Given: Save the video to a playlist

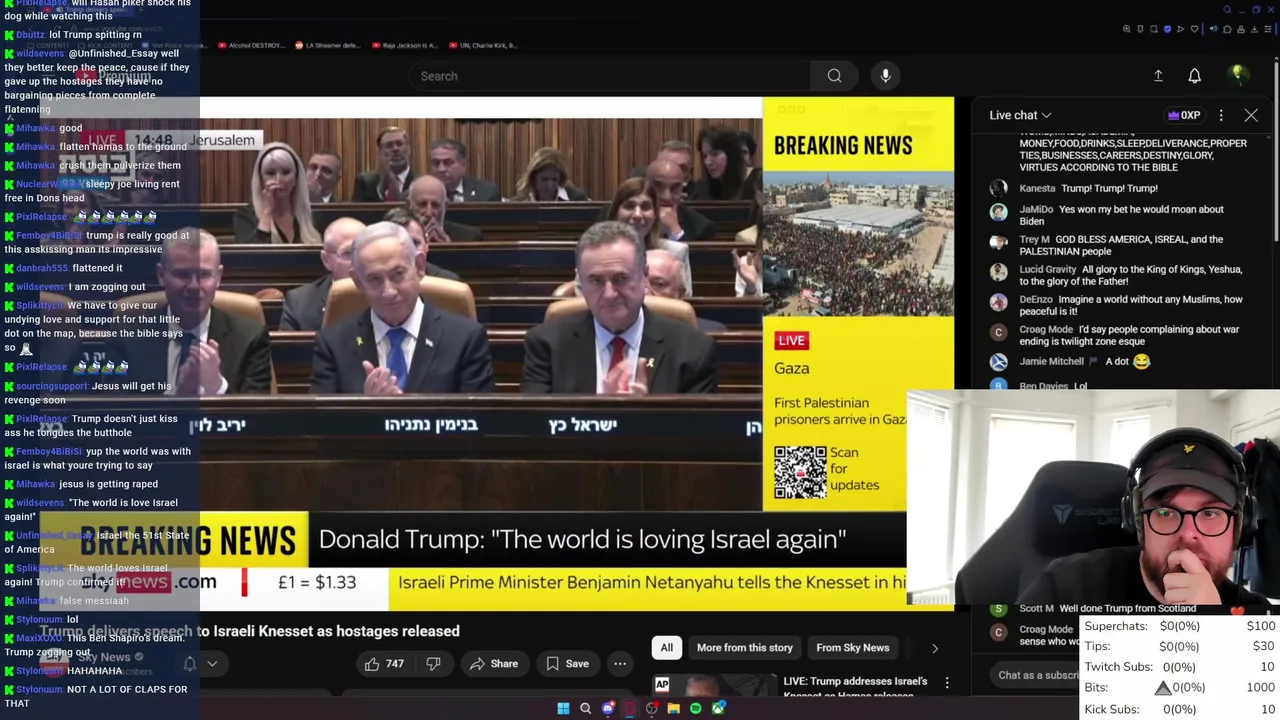Looking at the screenshot, I should pyautogui.click(x=567, y=664).
